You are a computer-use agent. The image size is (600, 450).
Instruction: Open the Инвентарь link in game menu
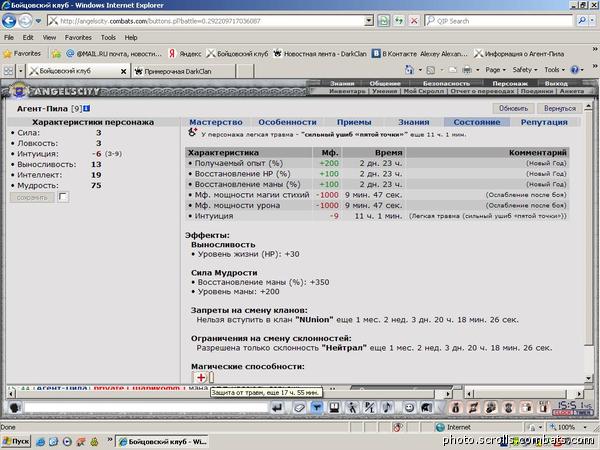click(x=347, y=91)
